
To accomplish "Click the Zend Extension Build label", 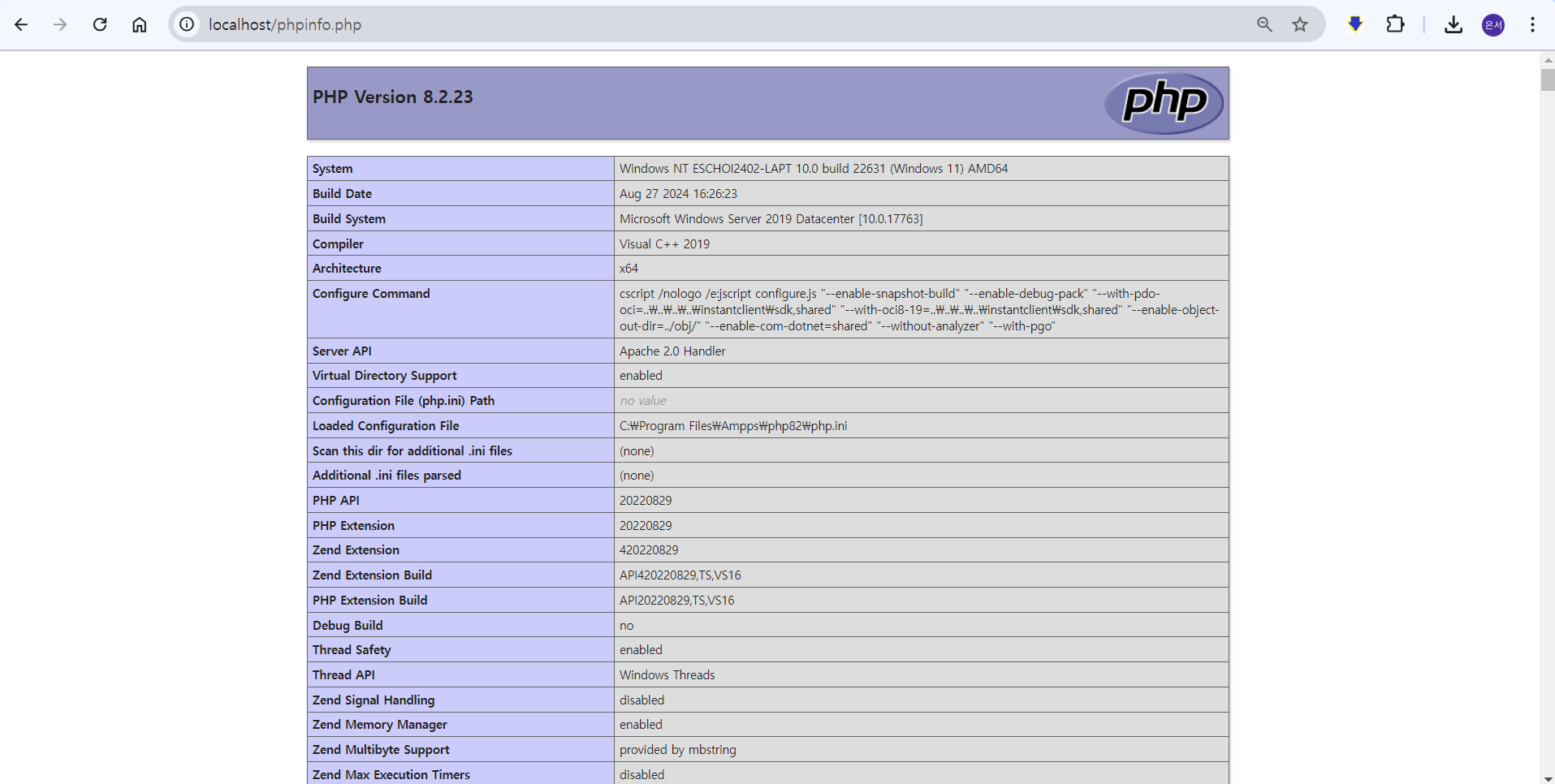I will pyautogui.click(x=372, y=575).
